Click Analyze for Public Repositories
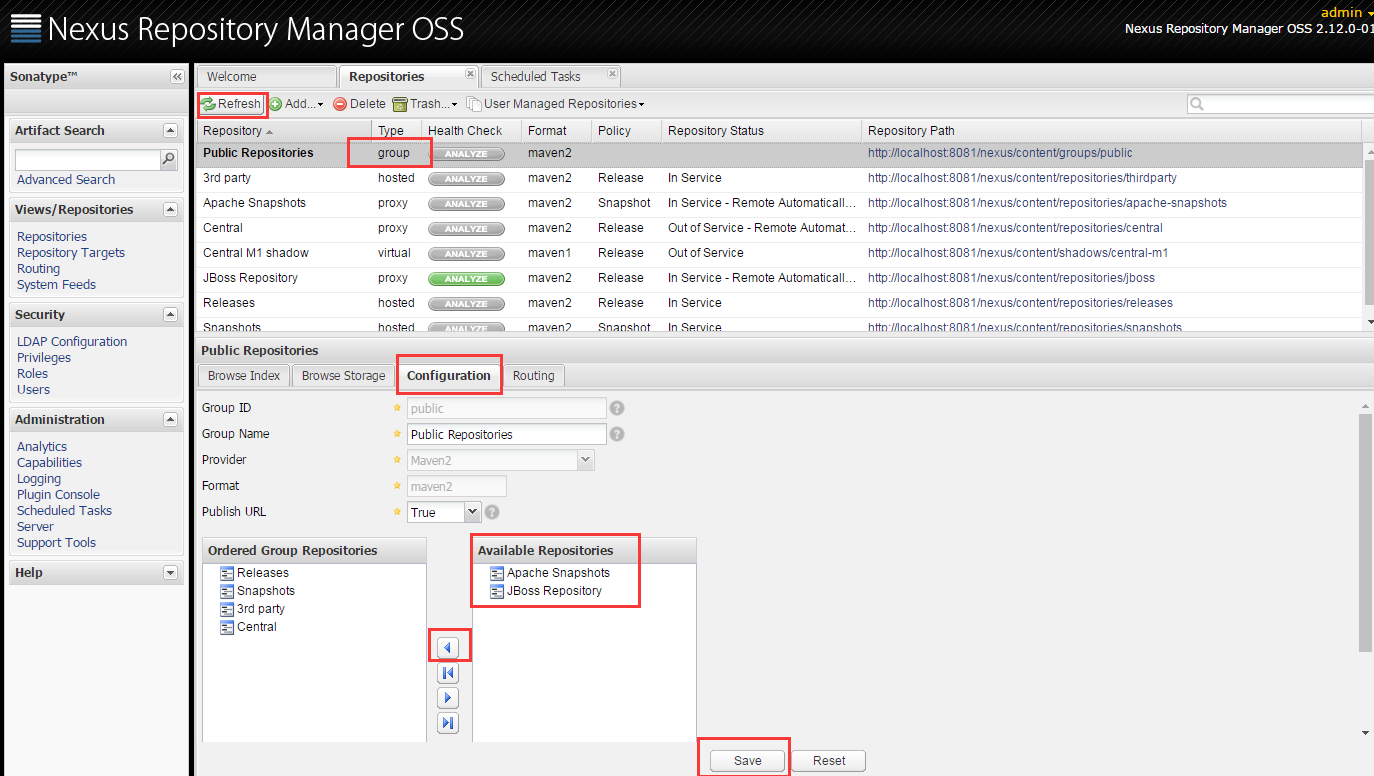 pos(466,154)
